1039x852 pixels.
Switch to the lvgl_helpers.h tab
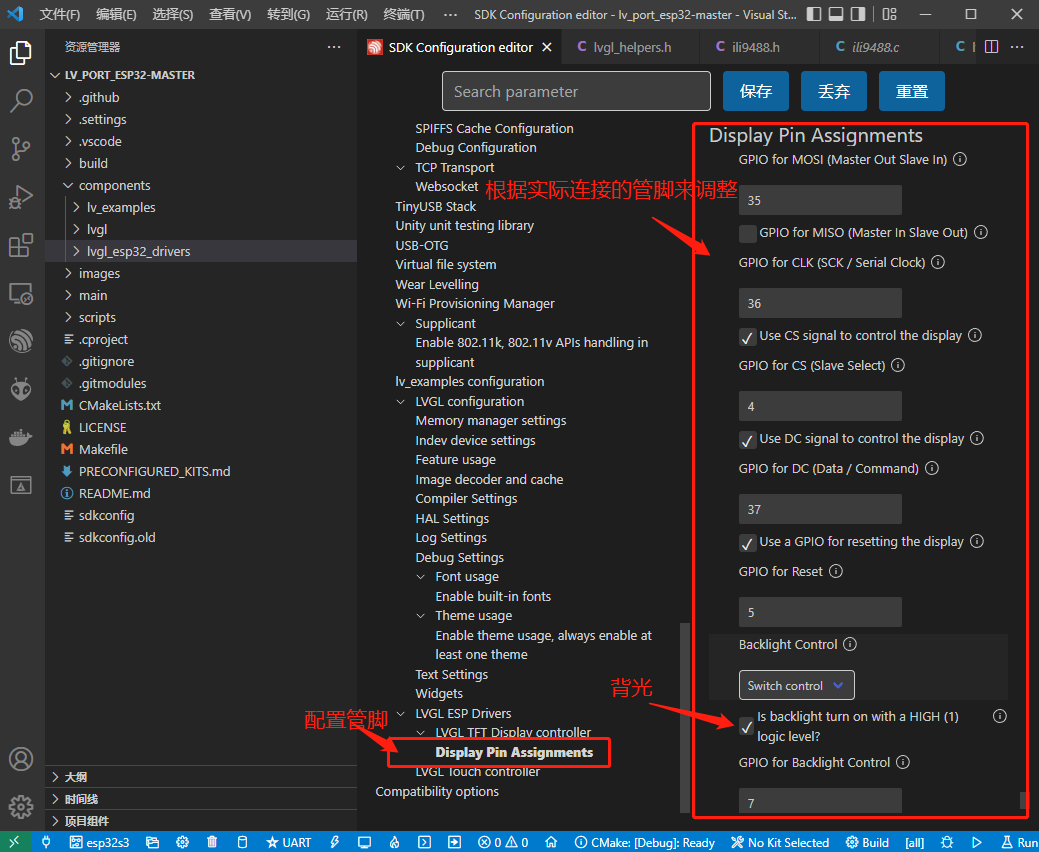630,47
